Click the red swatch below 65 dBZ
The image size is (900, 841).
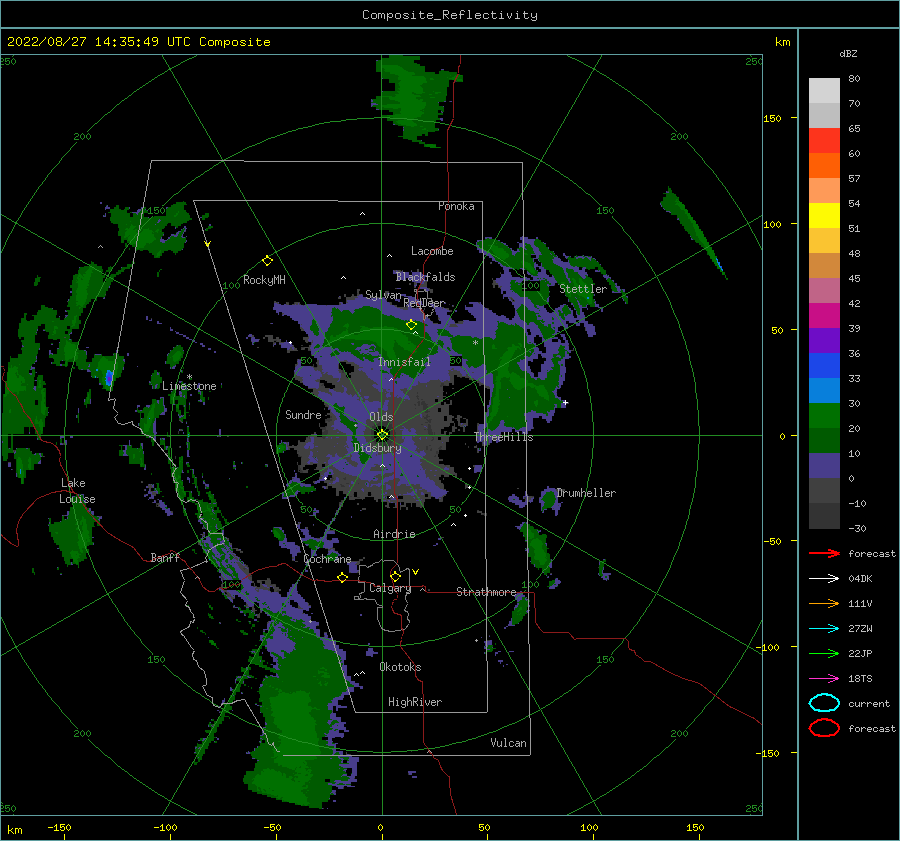tap(824, 141)
